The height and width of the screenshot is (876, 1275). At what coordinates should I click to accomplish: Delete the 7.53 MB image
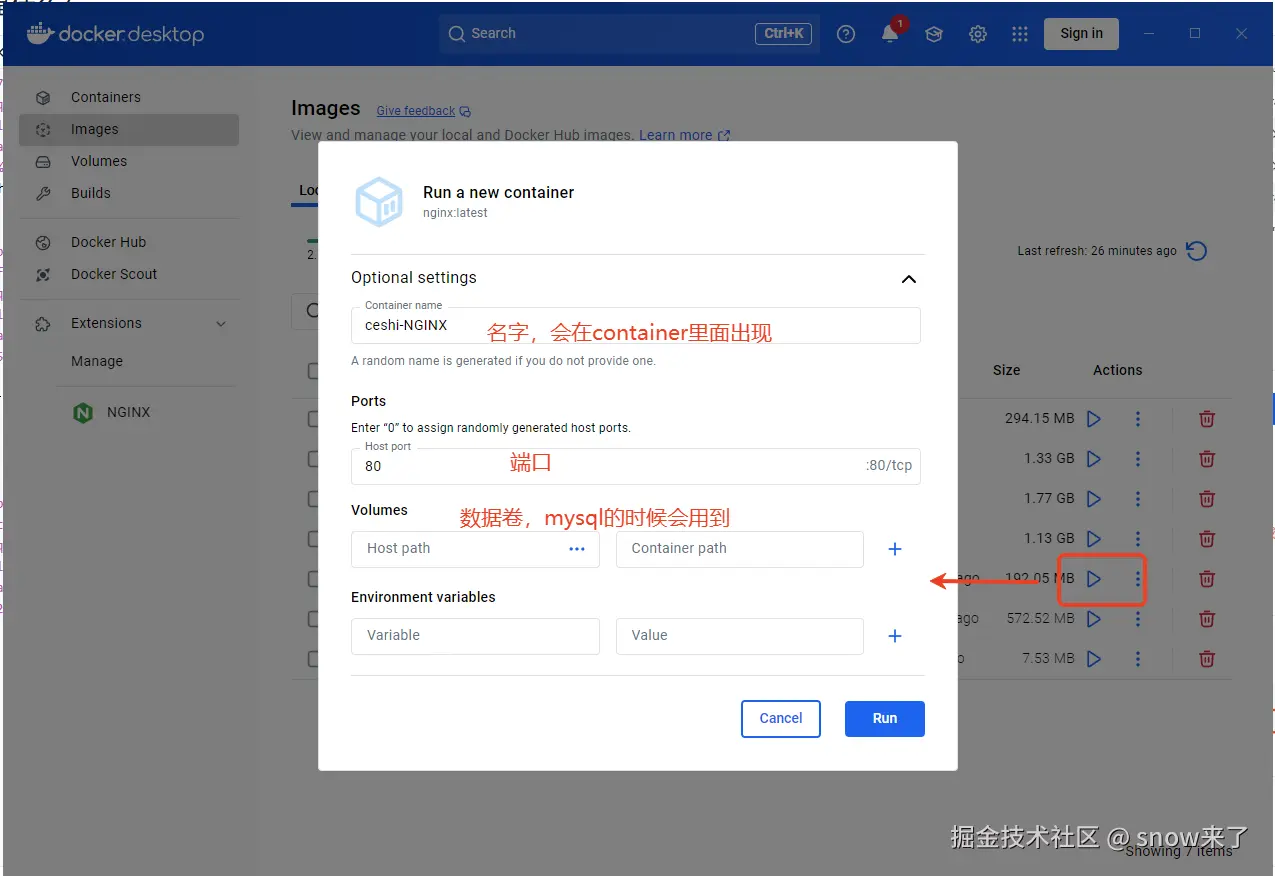(1207, 659)
